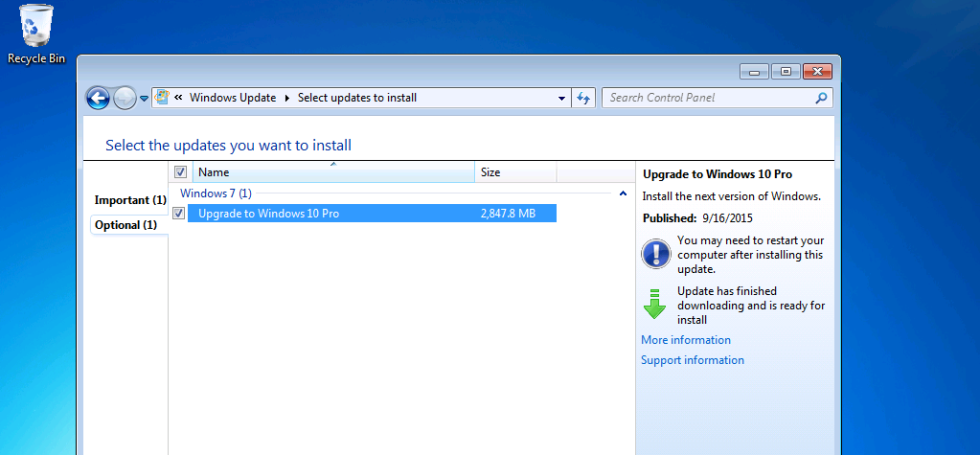
Task: Select the Optional (1) tab
Action: coord(126,225)
